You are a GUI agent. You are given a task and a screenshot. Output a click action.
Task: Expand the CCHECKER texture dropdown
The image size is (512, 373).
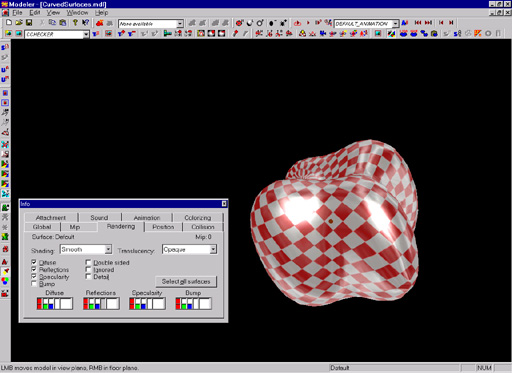point(86,34)
